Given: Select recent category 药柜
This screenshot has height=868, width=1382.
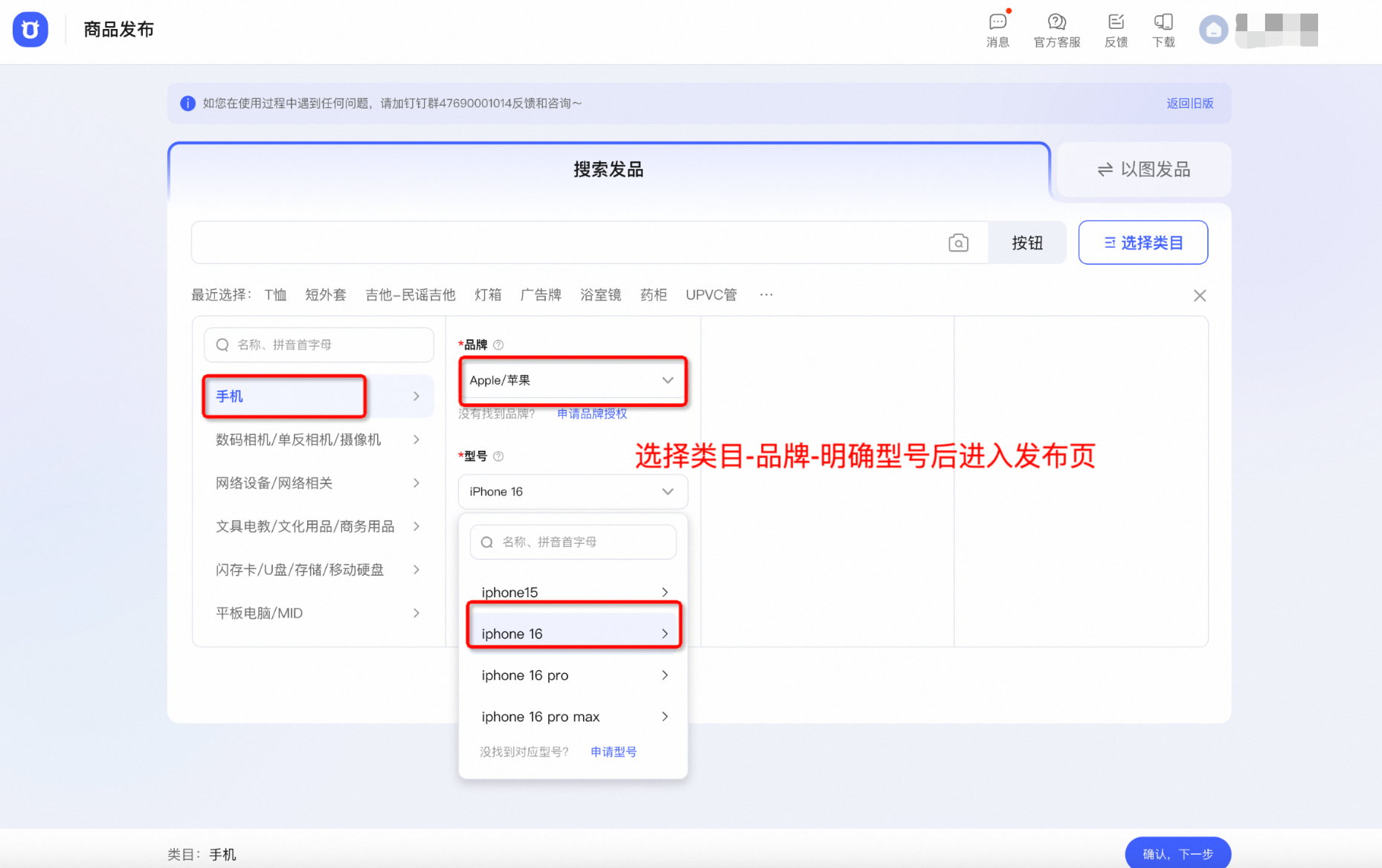Looking at the screenshot, I should coord(654,295).
